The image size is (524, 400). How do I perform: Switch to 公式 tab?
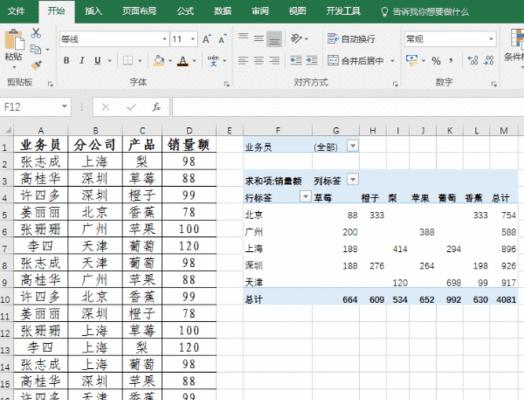[185, 11]
